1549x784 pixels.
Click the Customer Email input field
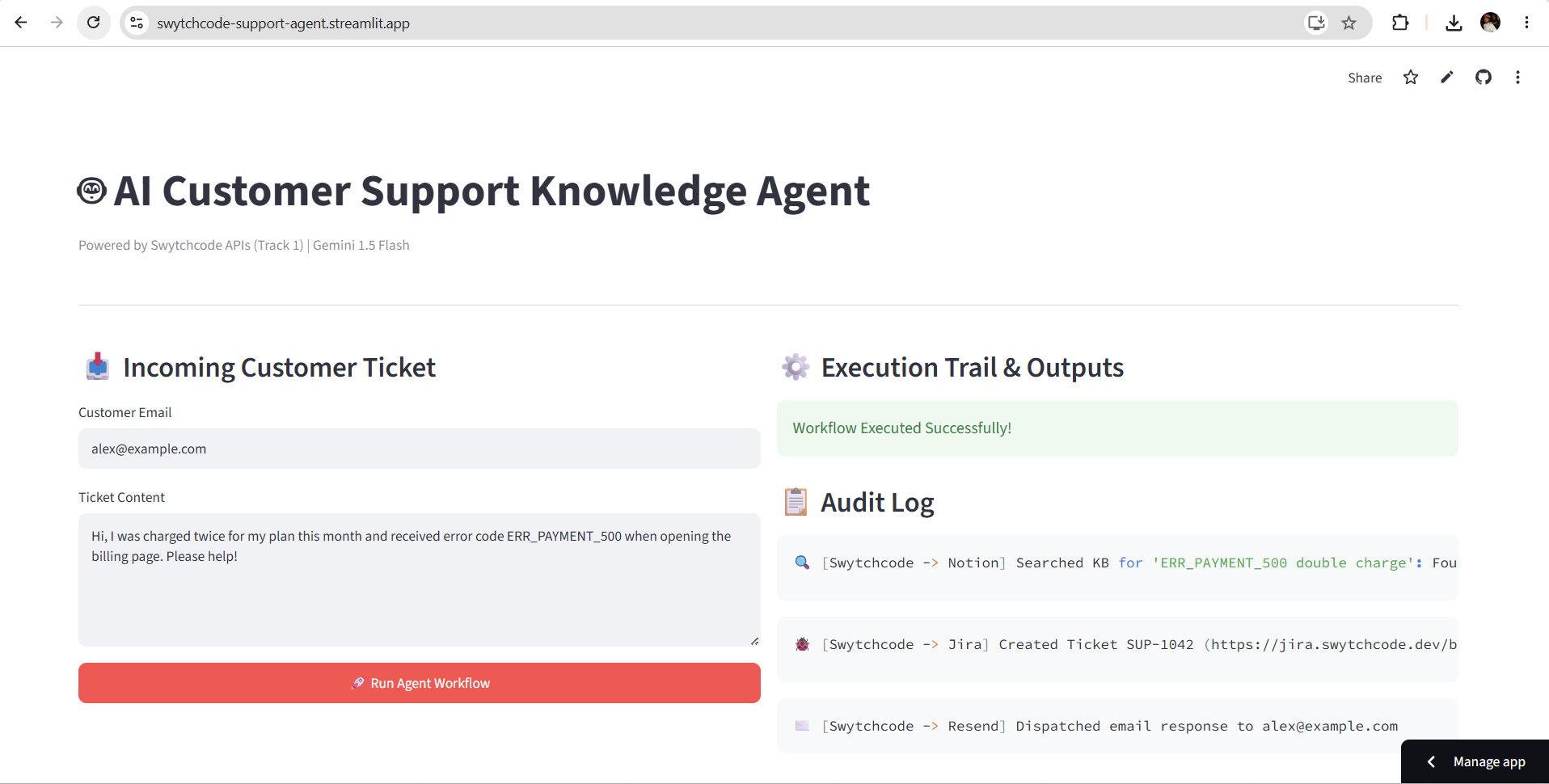click(419, 449)
